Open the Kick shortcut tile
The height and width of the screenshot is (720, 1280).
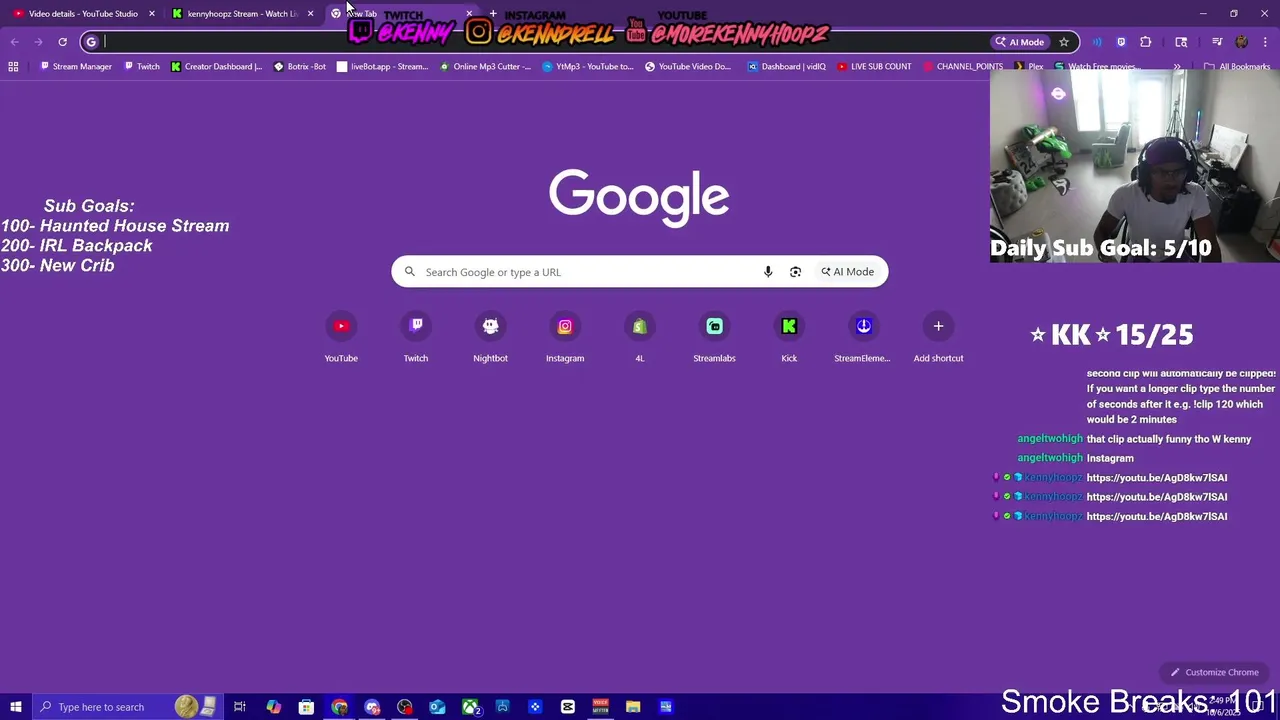[x=789, y=338]
